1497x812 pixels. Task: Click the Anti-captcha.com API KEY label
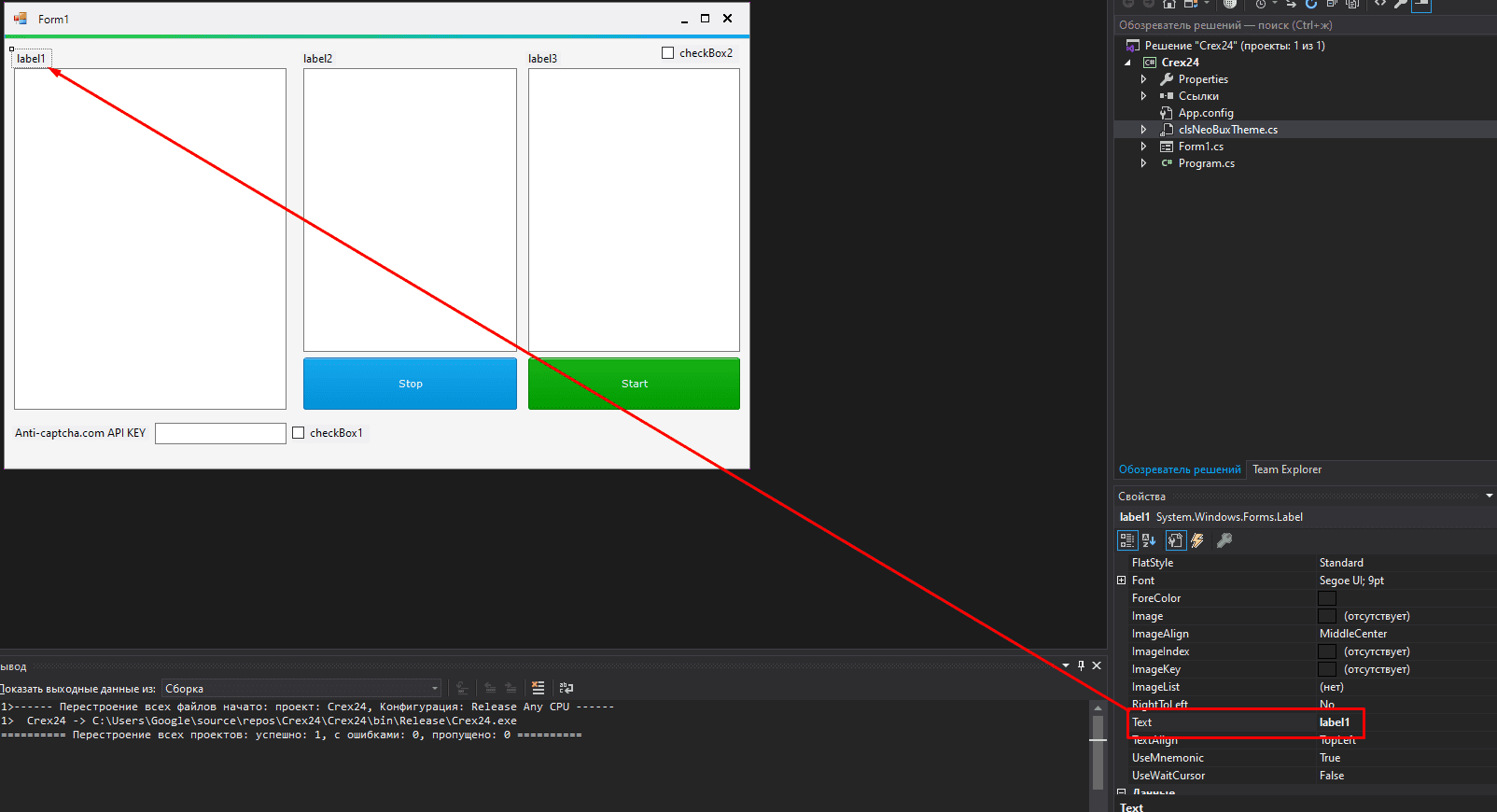[80, 433]
